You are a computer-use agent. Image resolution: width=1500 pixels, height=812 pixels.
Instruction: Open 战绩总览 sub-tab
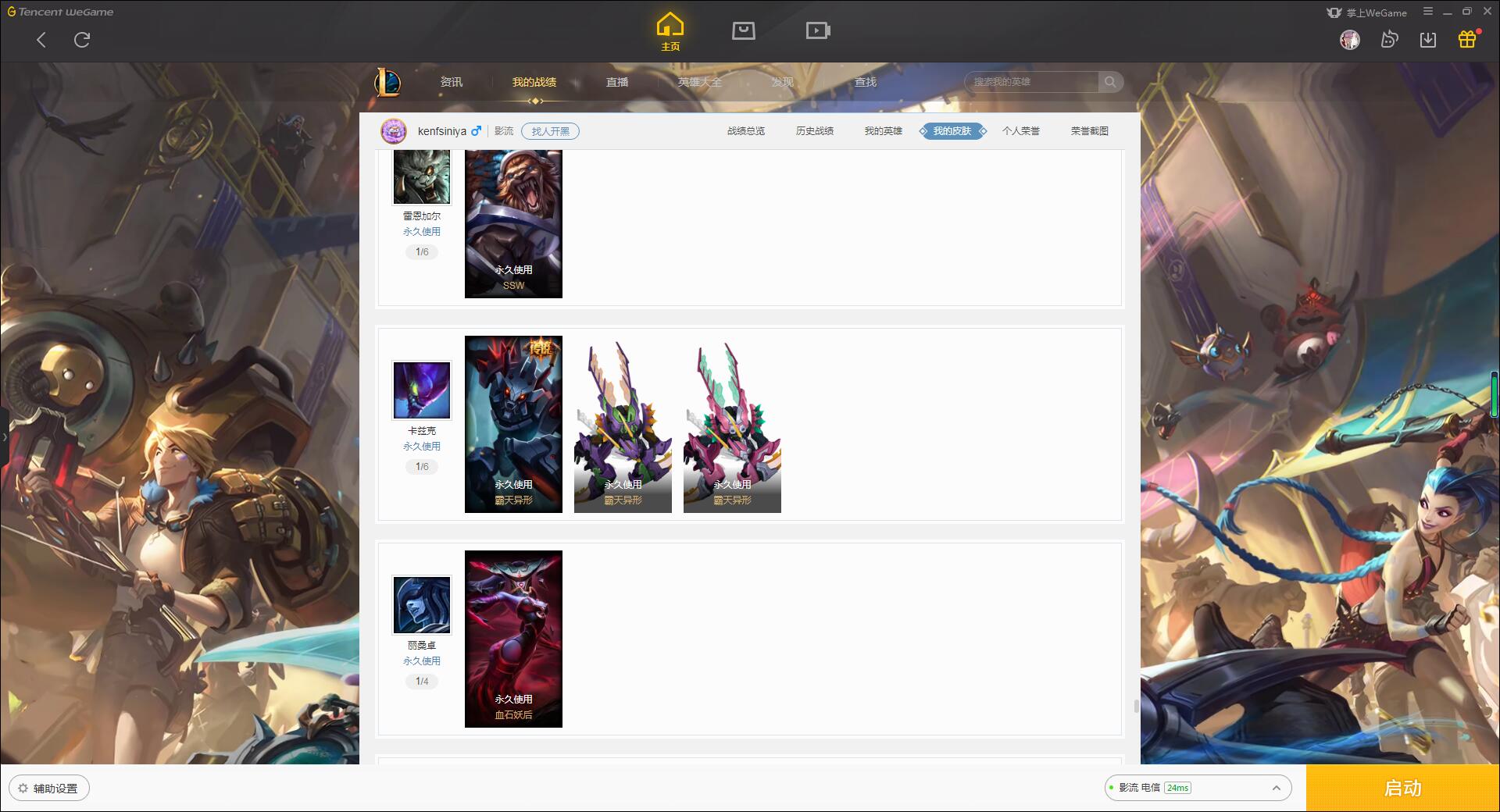[746, 131]
